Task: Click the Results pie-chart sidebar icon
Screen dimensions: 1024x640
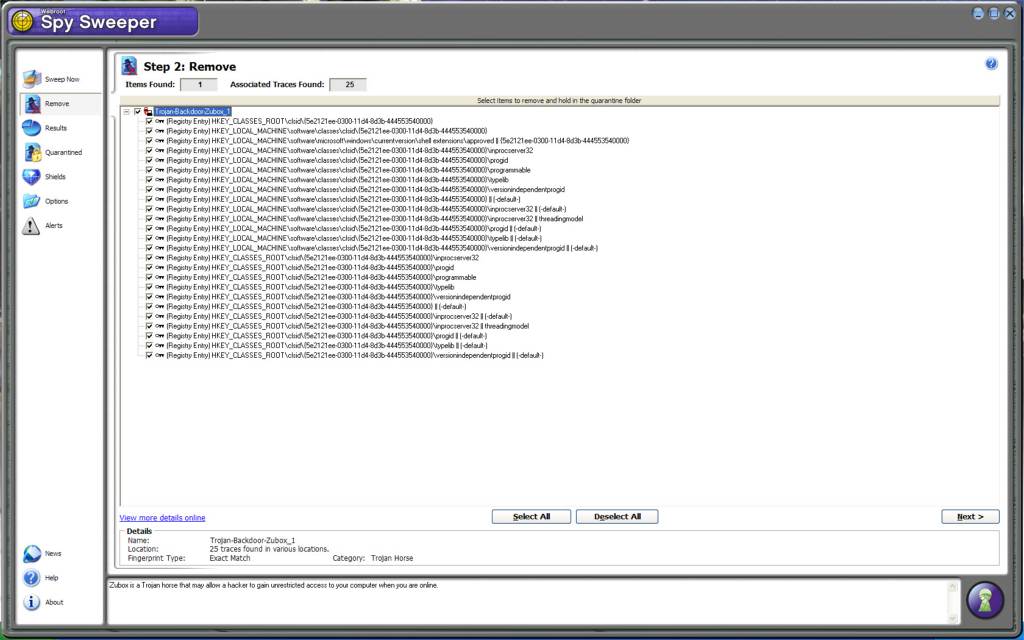Action: (x=31, y=128)
